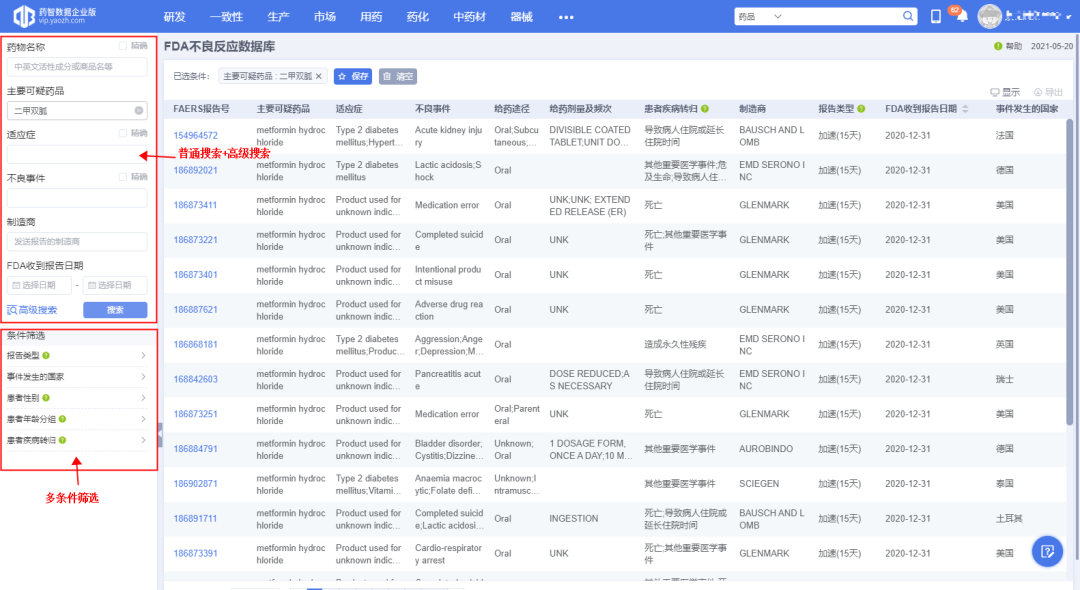Toggle 精确 checkbox for 不良事件
This screenshot has width=1080, height=590.
click(x=123, y=177)
